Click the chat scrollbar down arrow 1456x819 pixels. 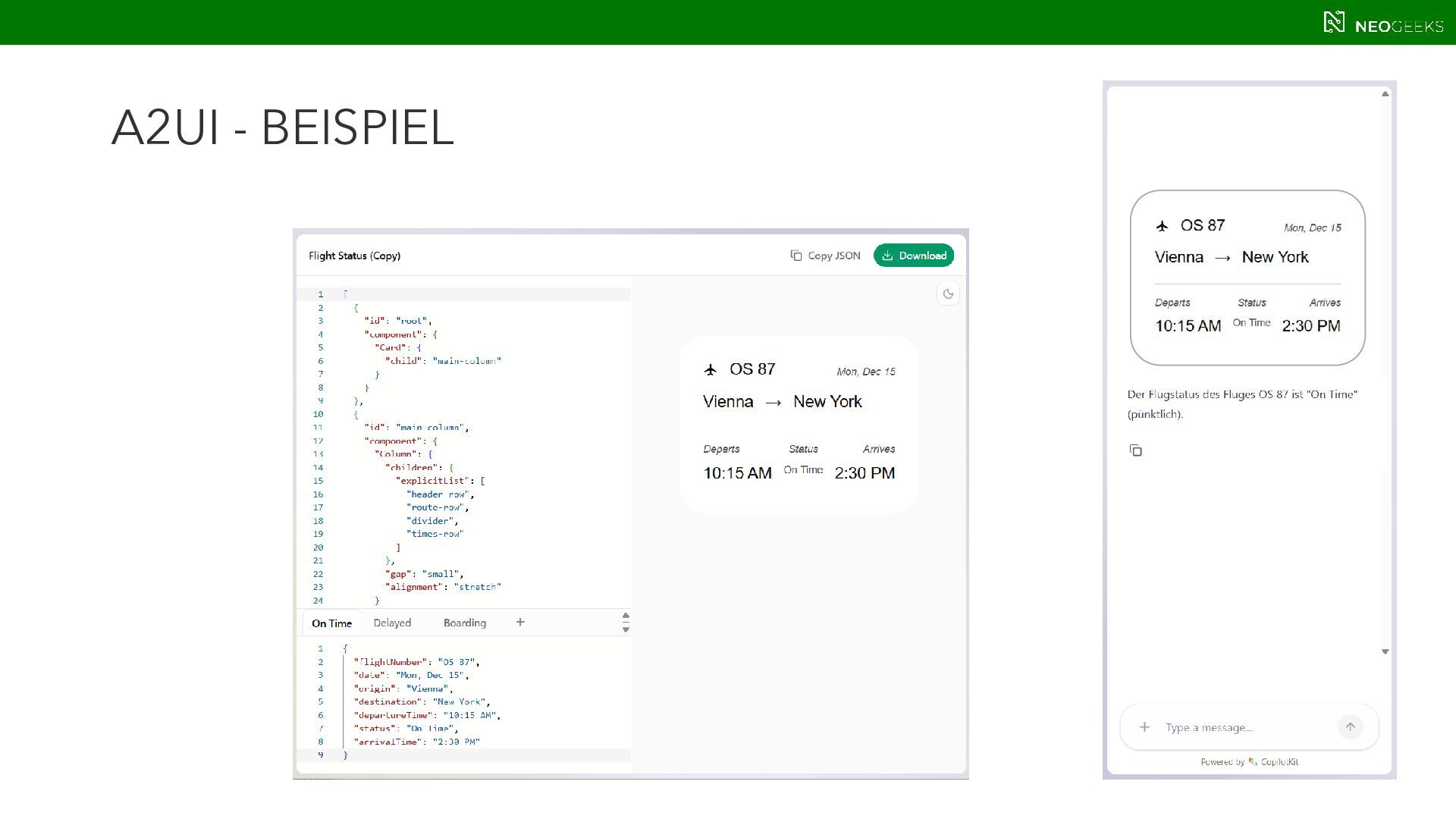coord(1385,651)
